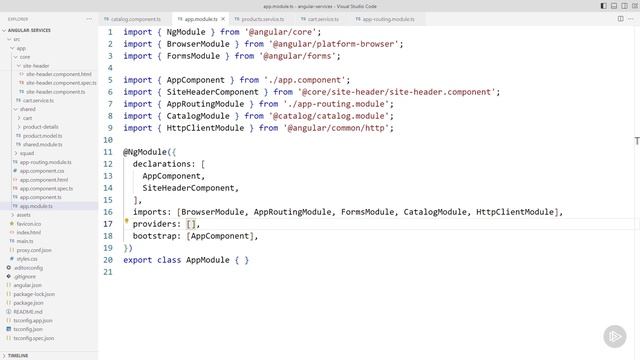Open product.model.ts file

coord(42,136)
